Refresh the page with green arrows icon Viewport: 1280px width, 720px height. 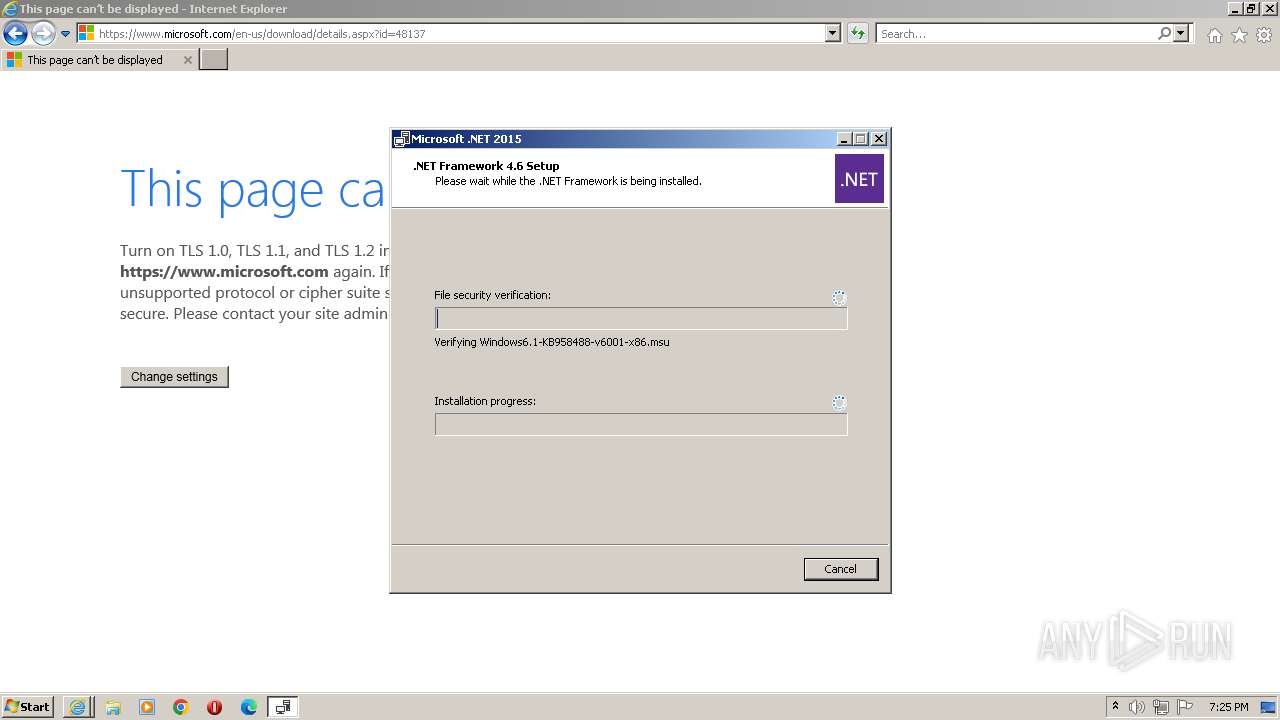click(x=857, y=34)
